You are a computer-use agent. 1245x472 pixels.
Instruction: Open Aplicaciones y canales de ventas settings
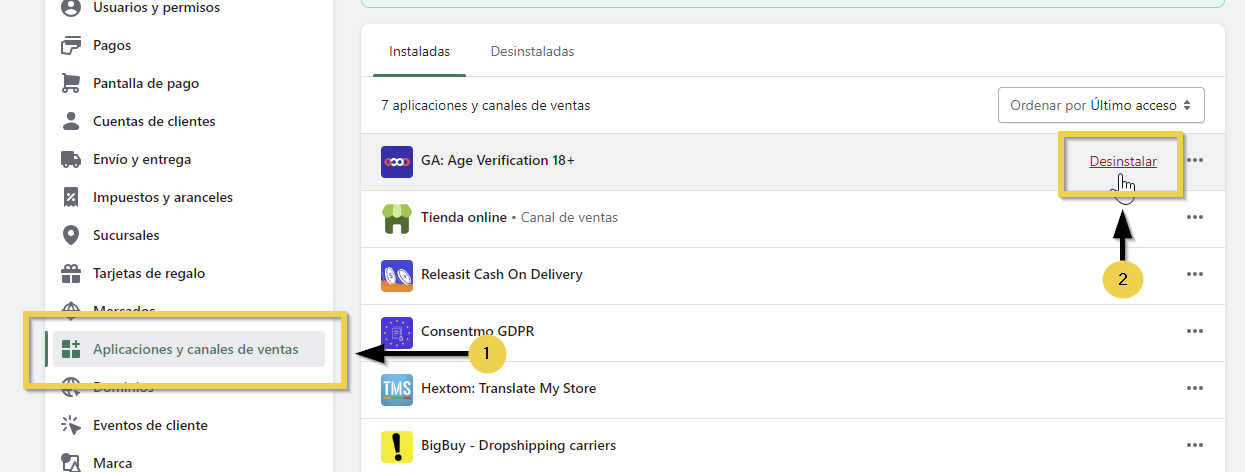tap(194, 350)
